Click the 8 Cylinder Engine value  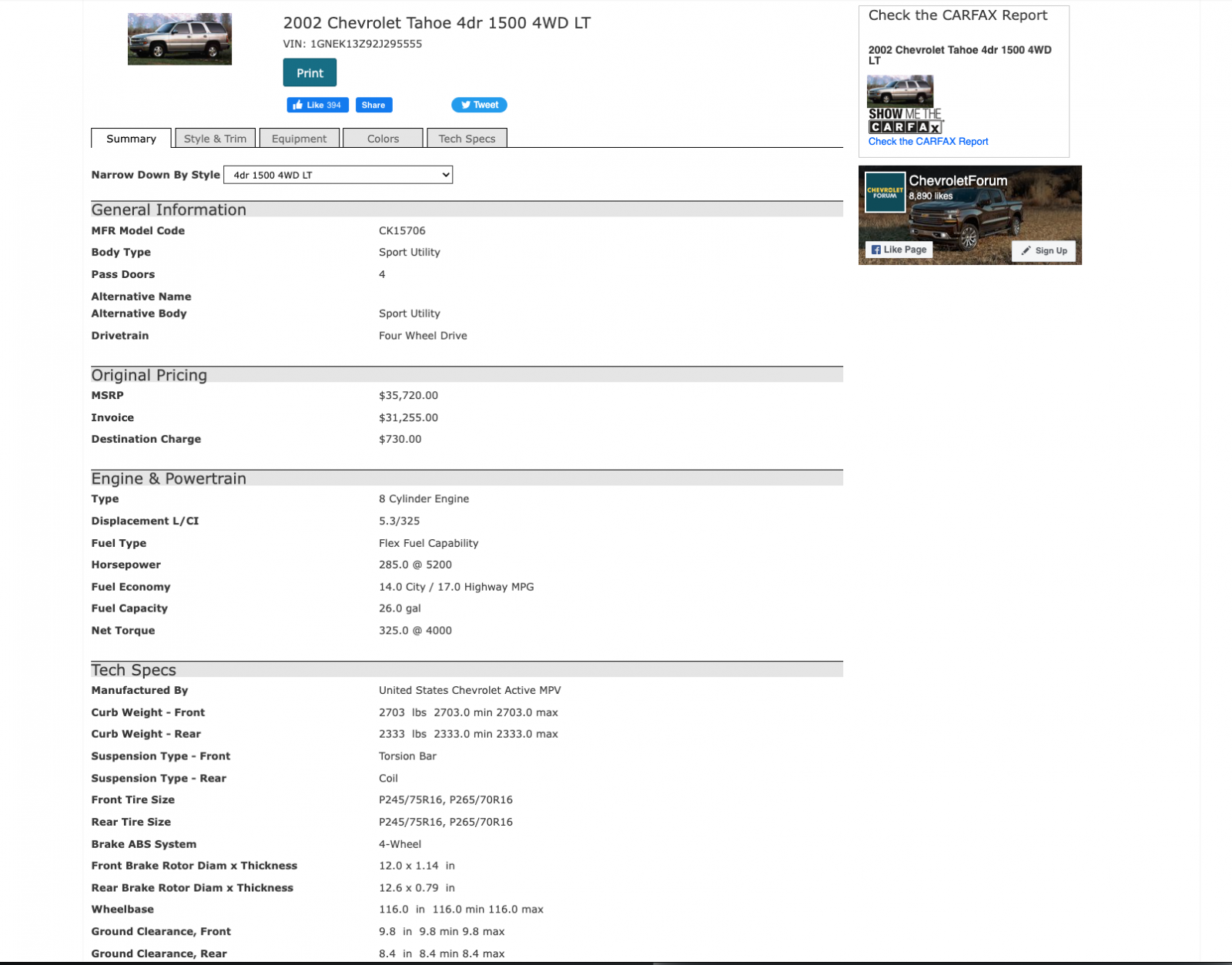coord(423,499)
